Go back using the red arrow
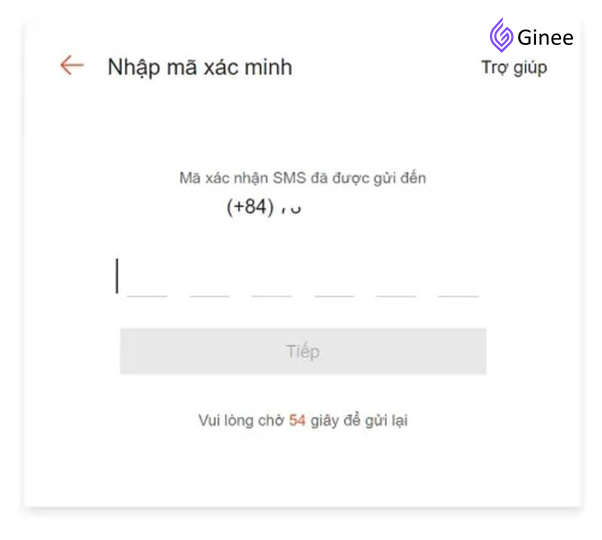This screenshot has height=540, width=602. pos(72,65)
